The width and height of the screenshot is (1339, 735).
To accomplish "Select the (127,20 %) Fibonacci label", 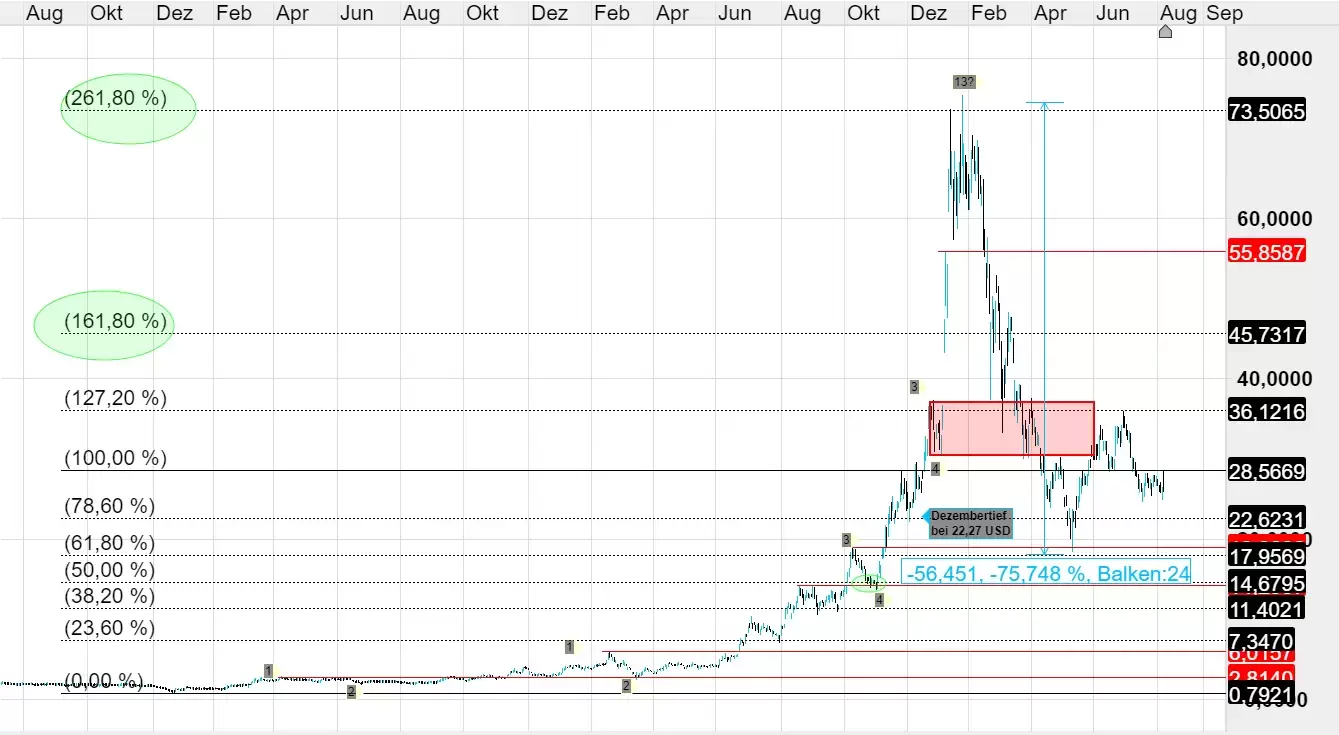I will [116, 398].
